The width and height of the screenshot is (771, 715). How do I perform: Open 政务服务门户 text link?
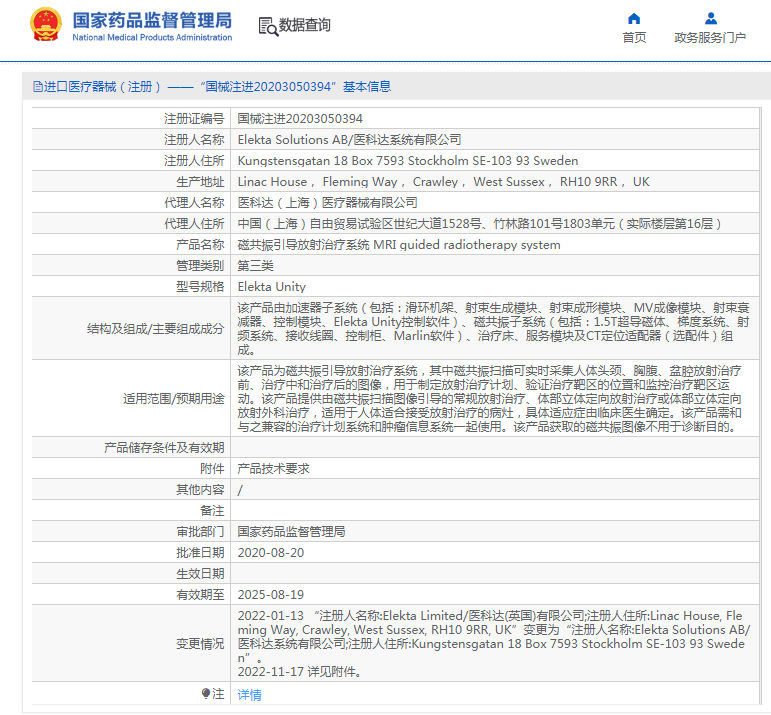(710, 38)
